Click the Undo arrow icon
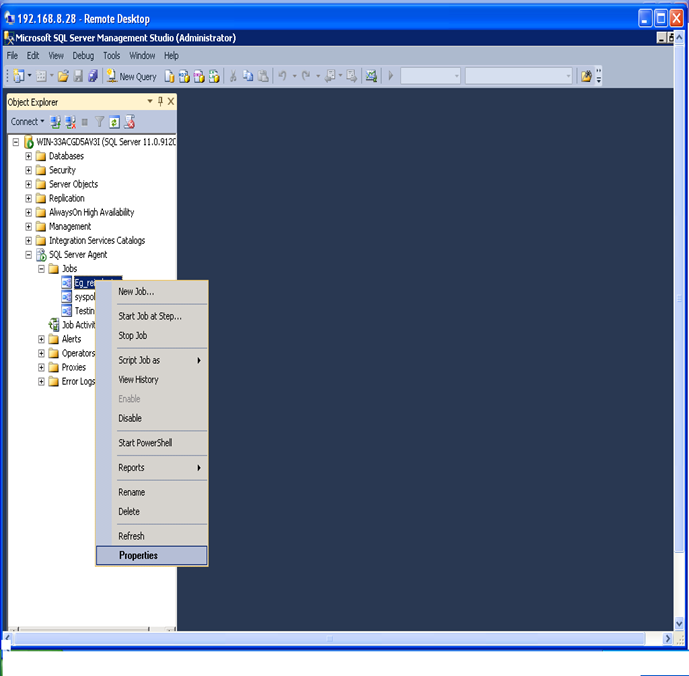The image size is (689, 676). click(283, 76)
